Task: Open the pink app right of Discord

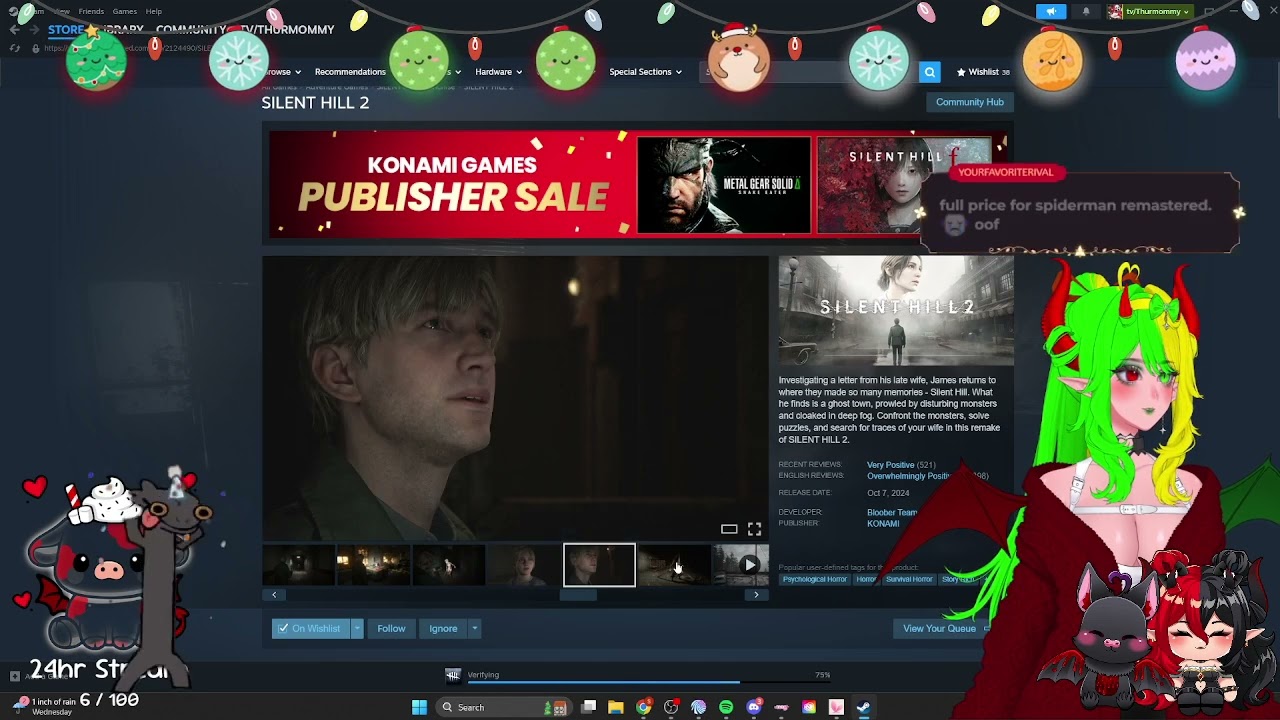Action: (781, 708)
